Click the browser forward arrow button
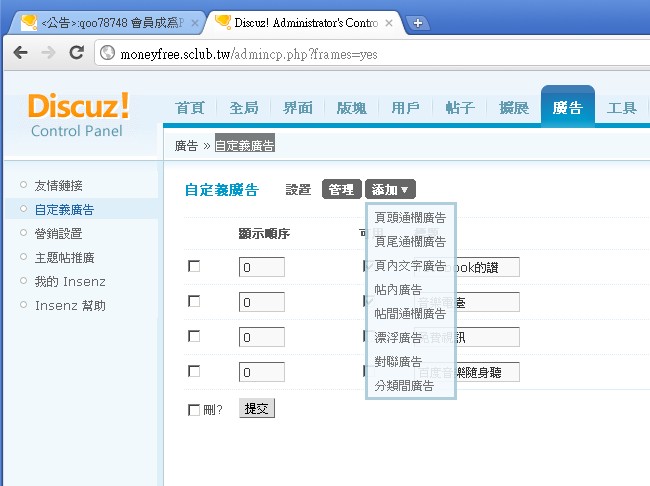The image size is (650, 486). (48, 52)
